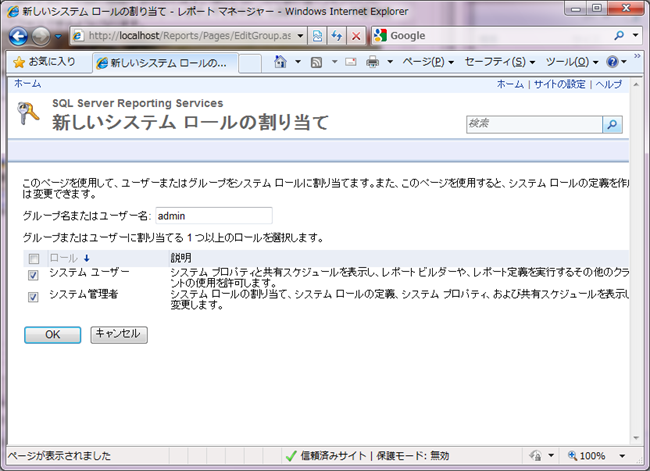Click the 100% zoom level button
The height and width of the screenshot is (471, 650).
click(587, 456)
